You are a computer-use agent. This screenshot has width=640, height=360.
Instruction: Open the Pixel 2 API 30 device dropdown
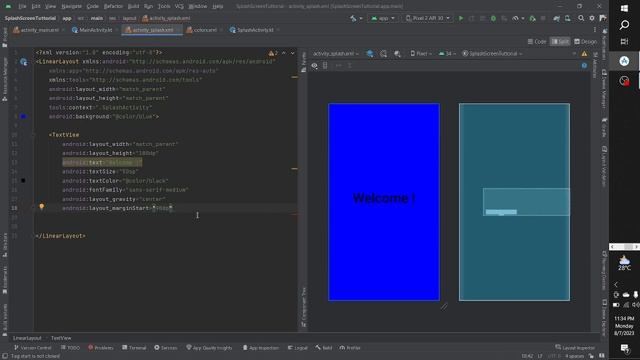[x=427, y=18]
